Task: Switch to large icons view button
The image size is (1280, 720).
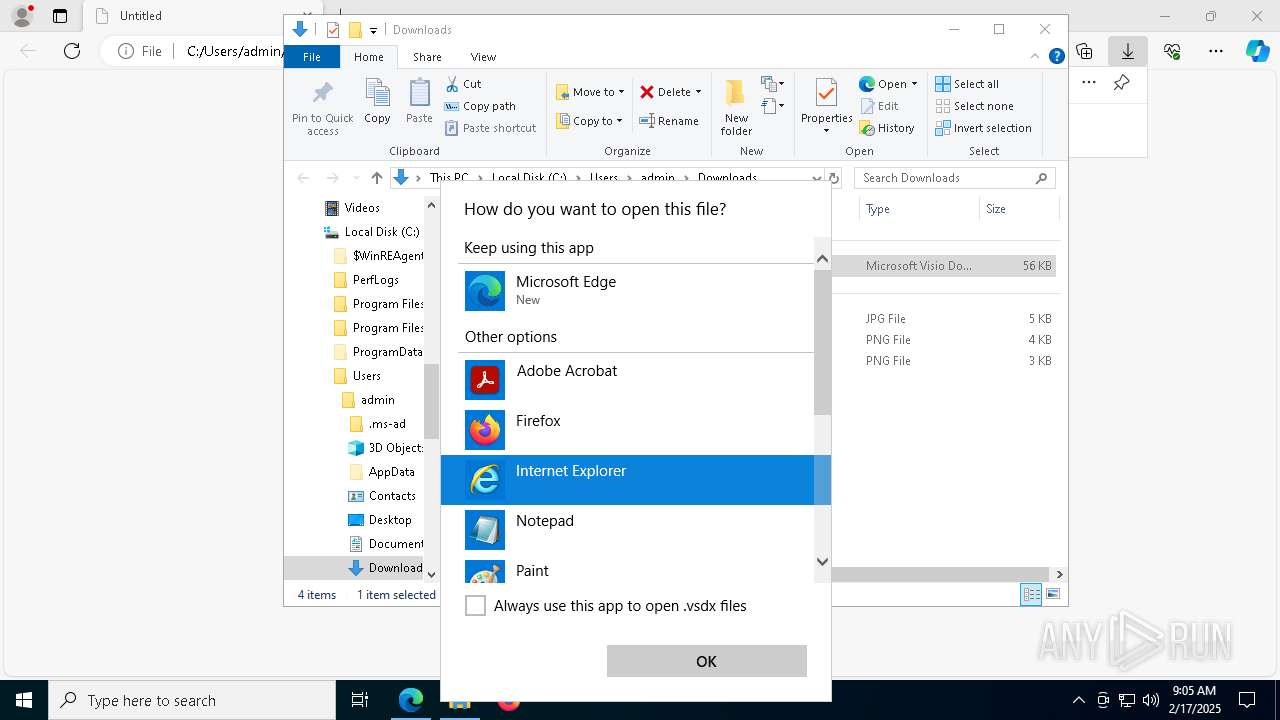Action: click(1053, 594)
